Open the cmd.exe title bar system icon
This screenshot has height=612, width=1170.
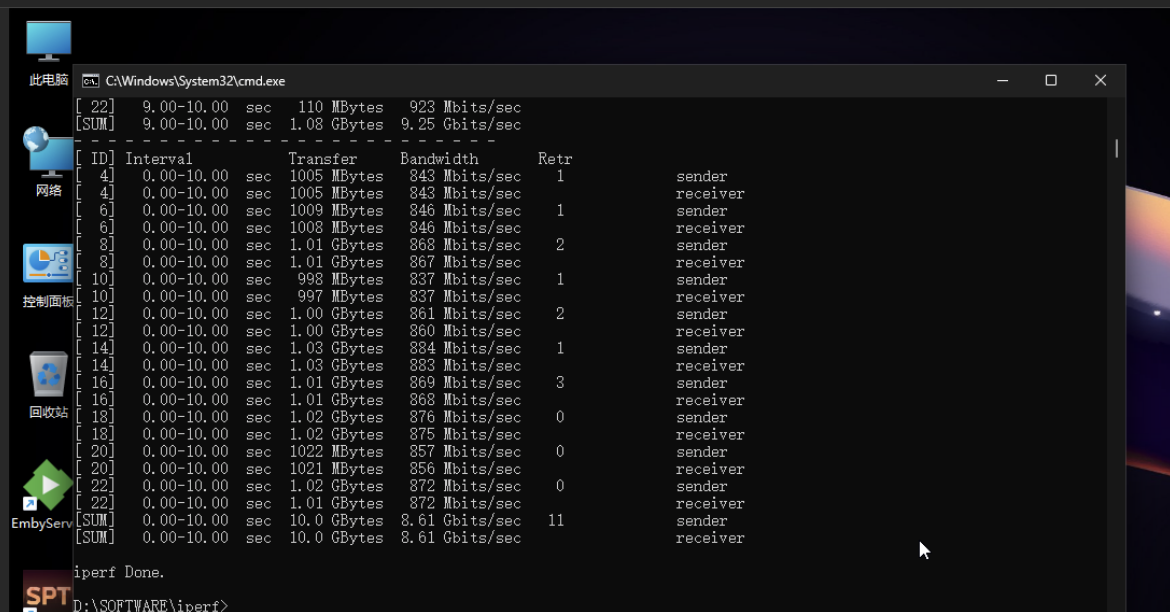90,81
